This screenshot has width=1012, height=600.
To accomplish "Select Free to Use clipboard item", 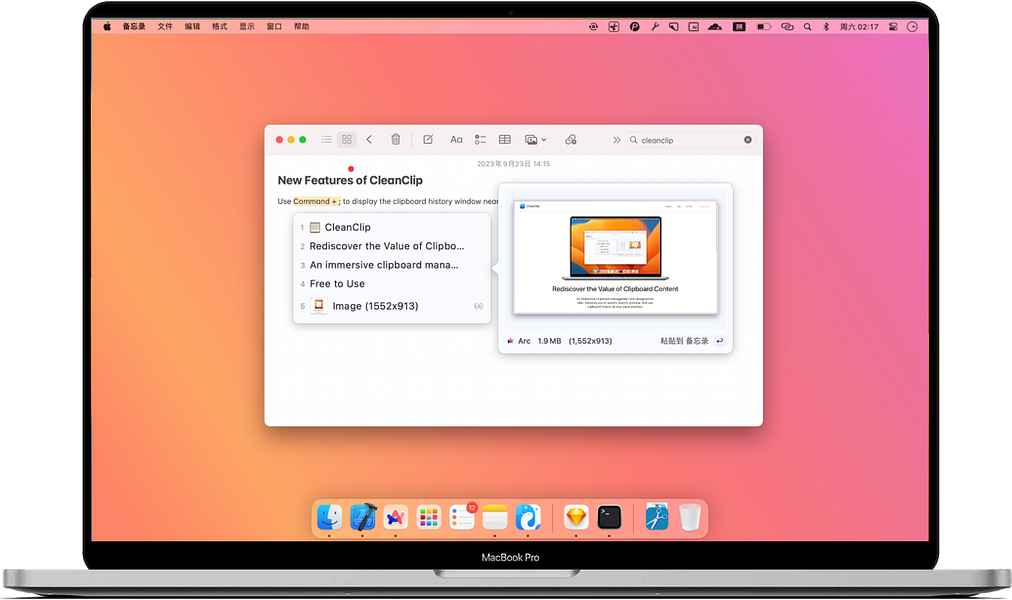I will (392, 284).
